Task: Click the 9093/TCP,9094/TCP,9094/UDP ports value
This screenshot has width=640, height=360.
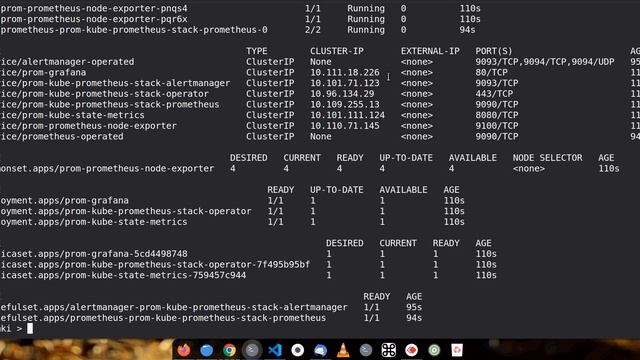Action: (x=544, y=62)
